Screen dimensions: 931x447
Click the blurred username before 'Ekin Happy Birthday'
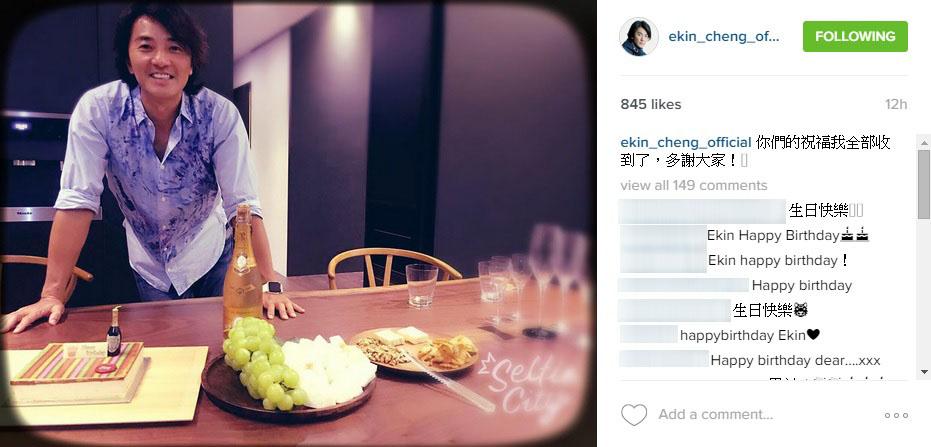662,236
